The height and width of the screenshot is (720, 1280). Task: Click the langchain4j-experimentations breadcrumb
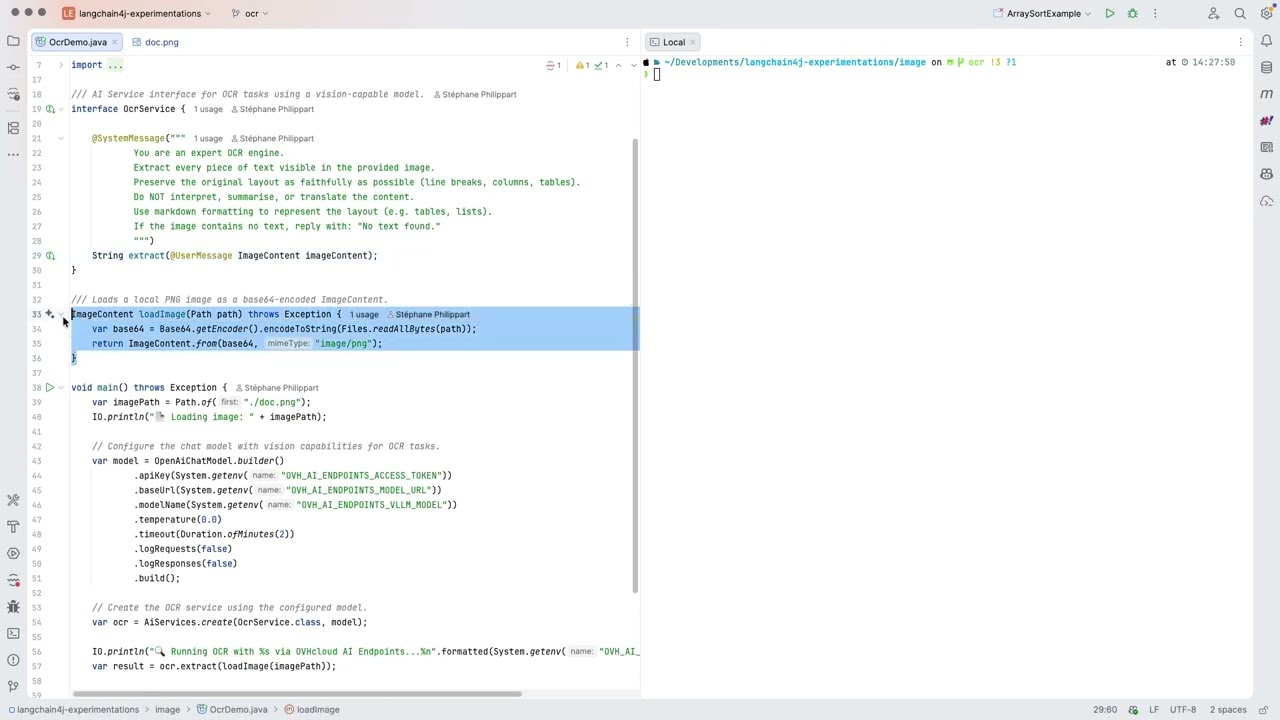pos(73,709)
